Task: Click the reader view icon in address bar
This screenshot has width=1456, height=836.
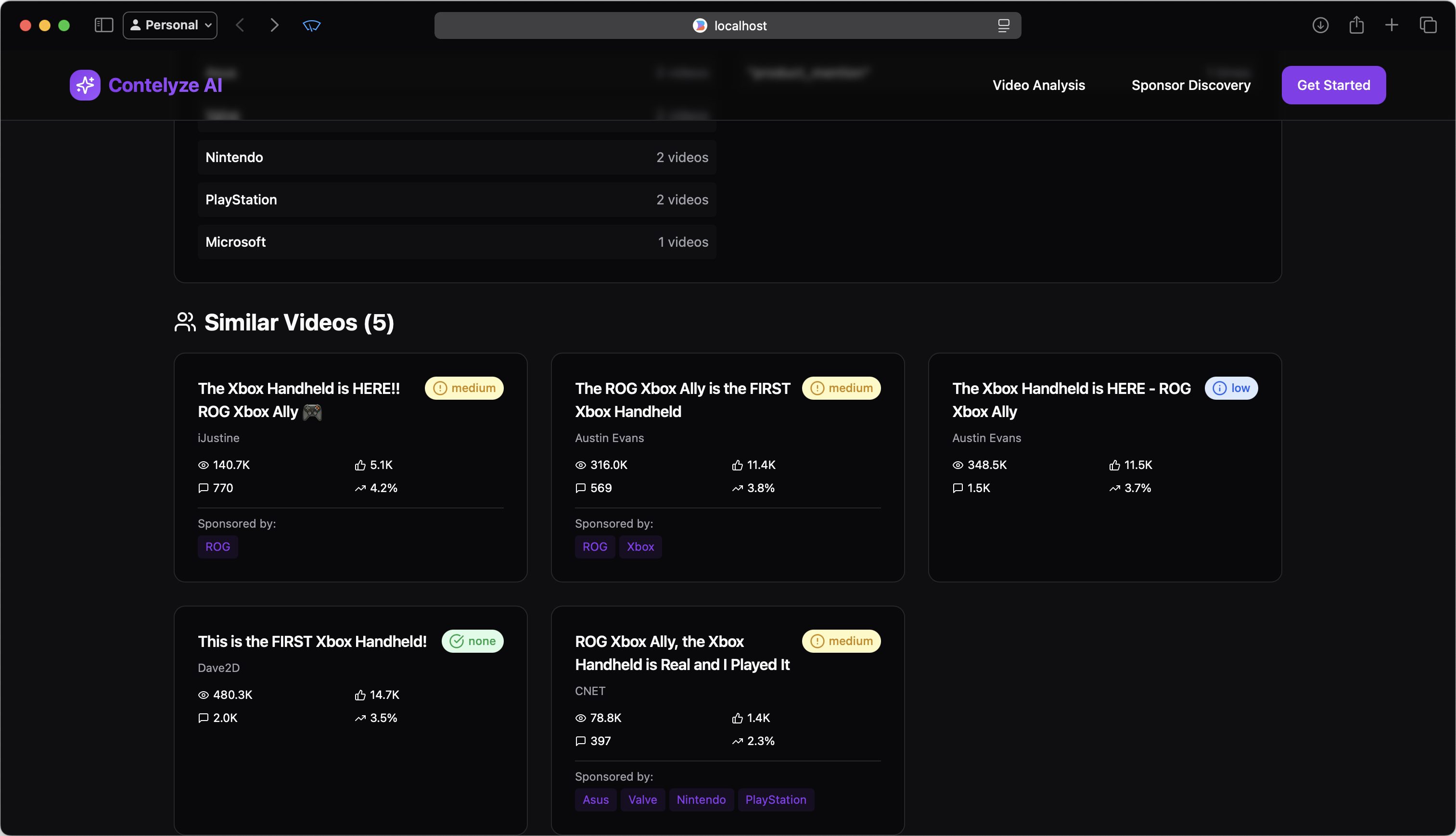Action: click(1003, 26)
